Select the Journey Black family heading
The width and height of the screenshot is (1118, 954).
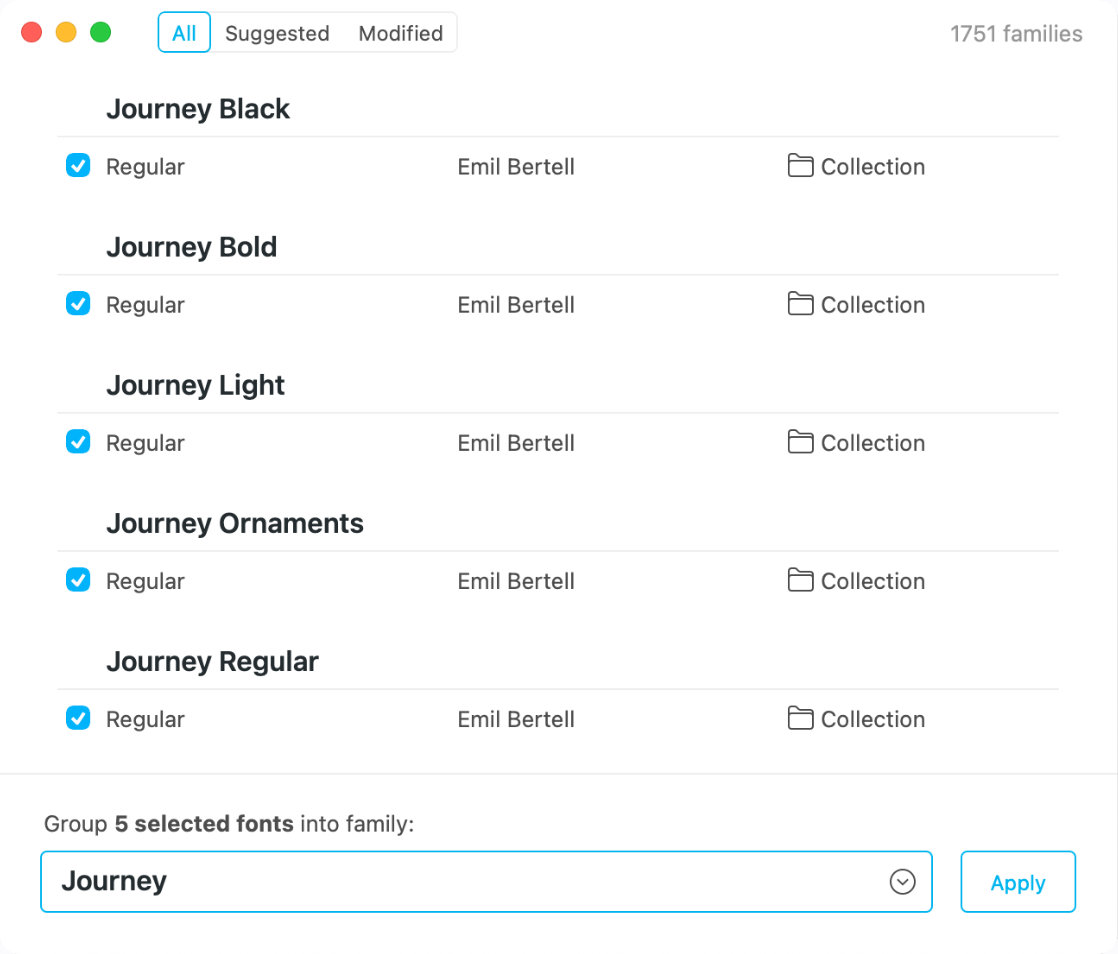(x=197, y=108)
